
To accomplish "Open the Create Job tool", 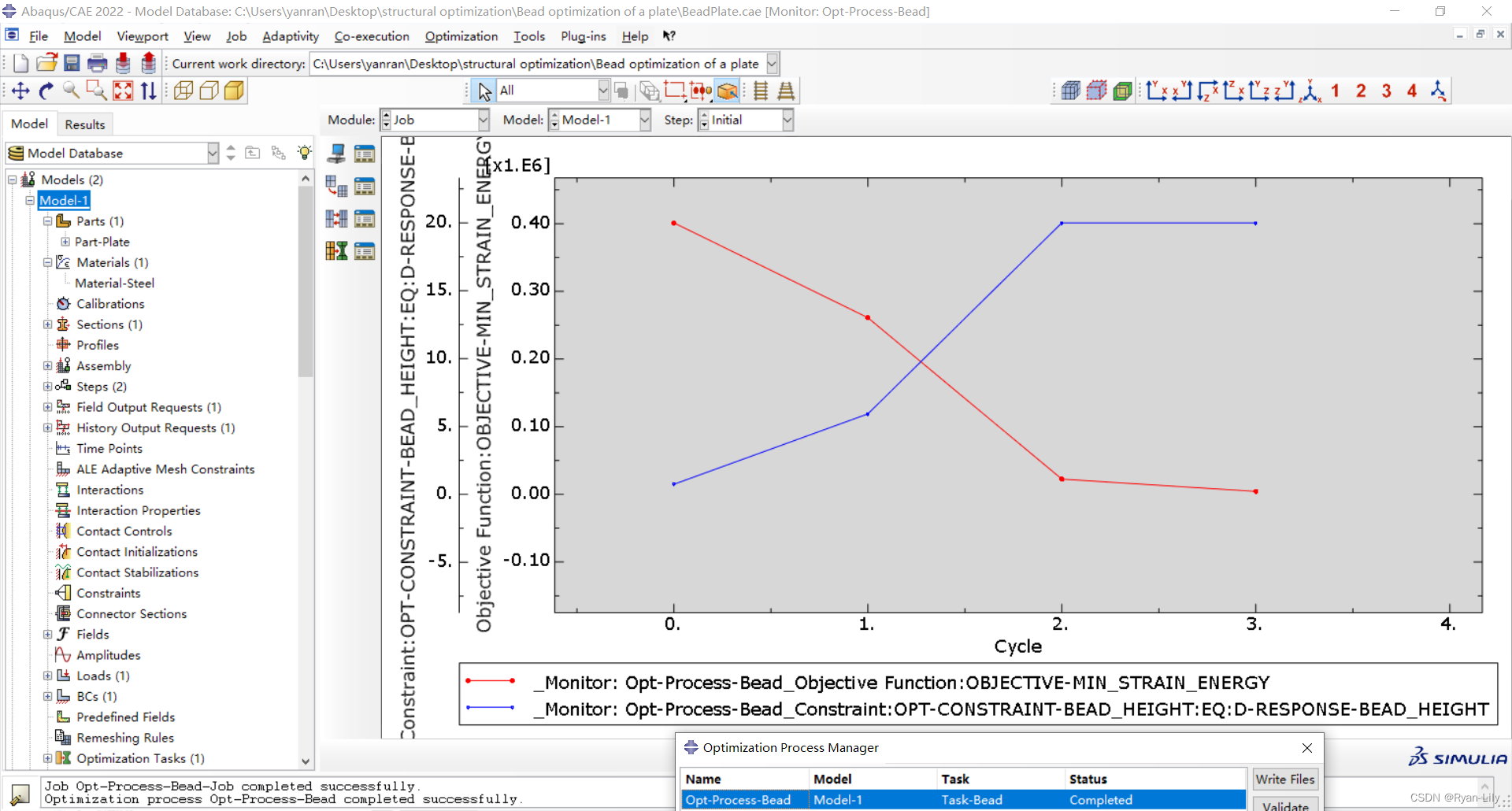I will point(336,154).
